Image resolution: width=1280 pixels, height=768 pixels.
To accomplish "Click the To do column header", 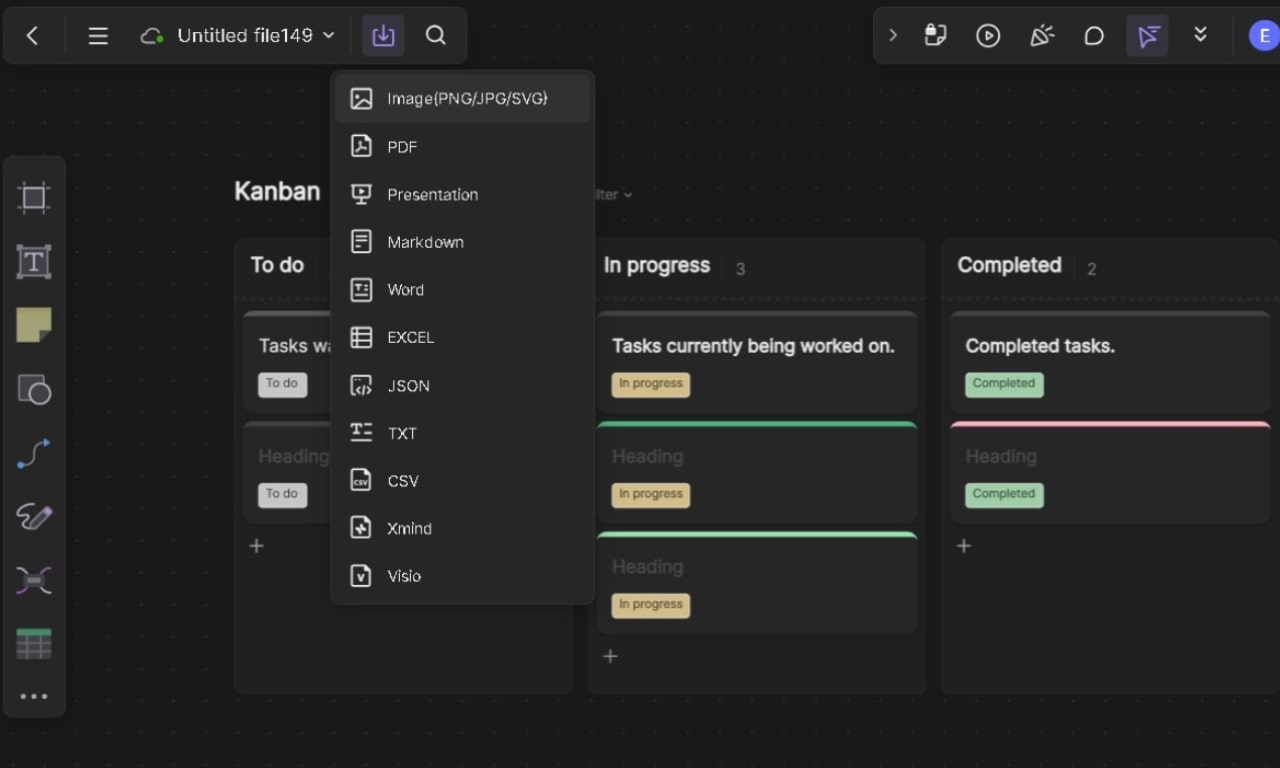I will point(277,265).
